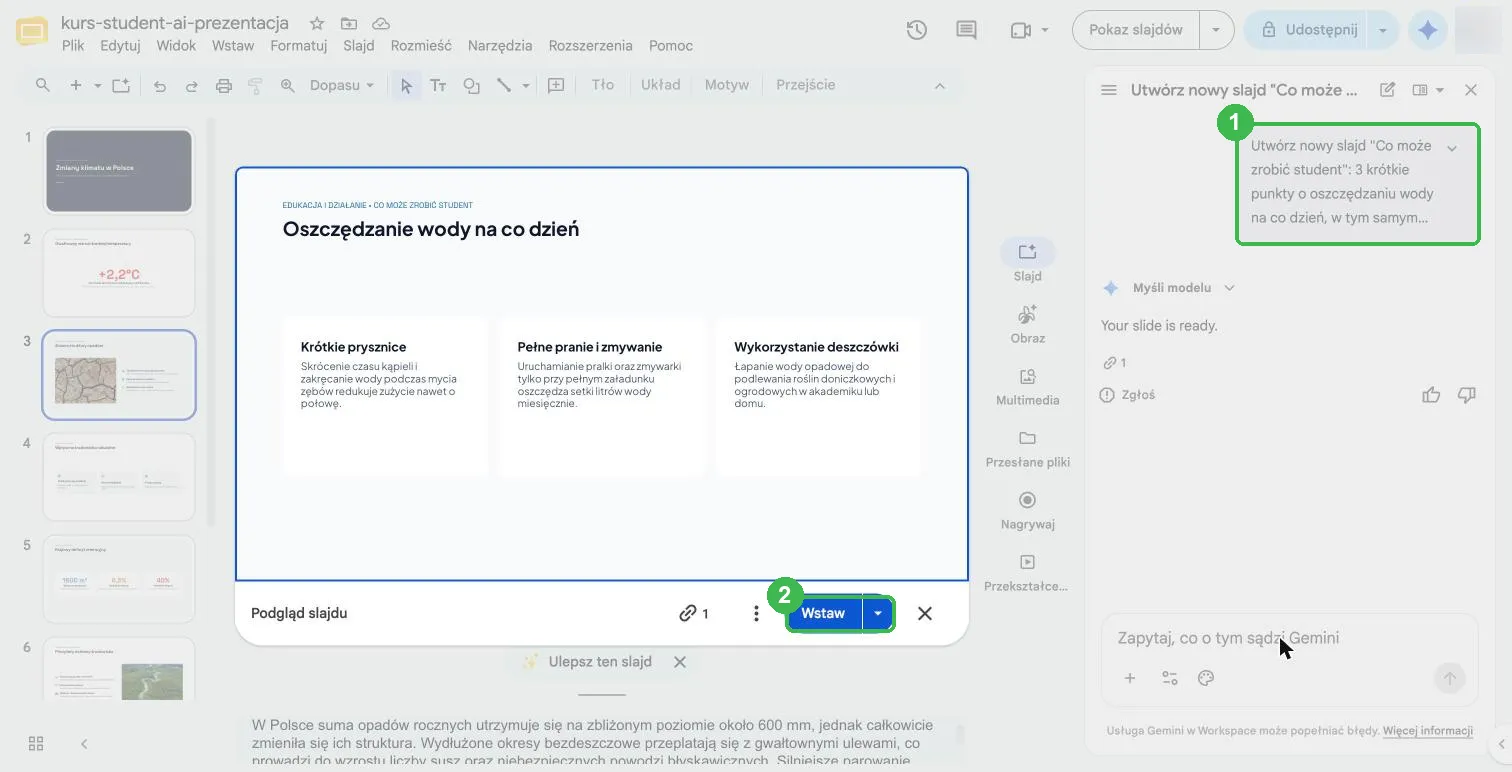Open the Dopasuj zoom dropdown
Viewport: 1512px width, 772px height.
point(341,85)
